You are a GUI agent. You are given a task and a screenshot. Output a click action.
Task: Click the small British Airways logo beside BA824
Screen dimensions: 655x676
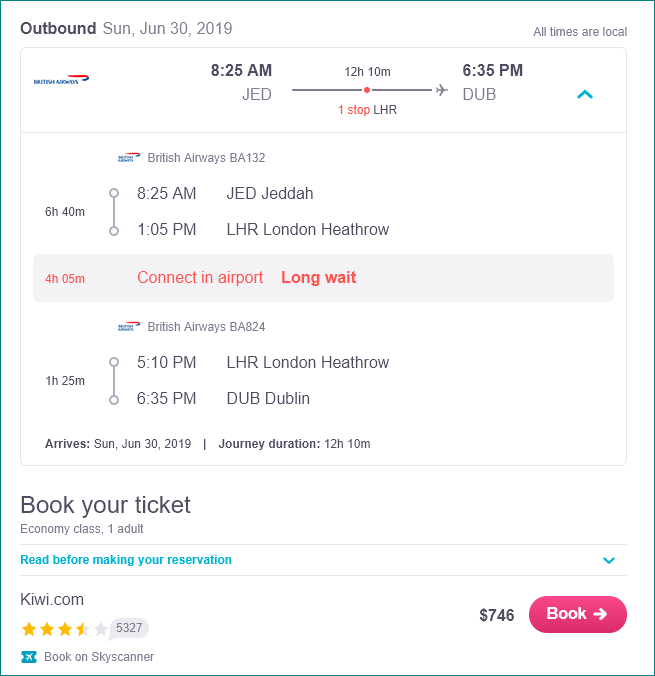point(129,326)
